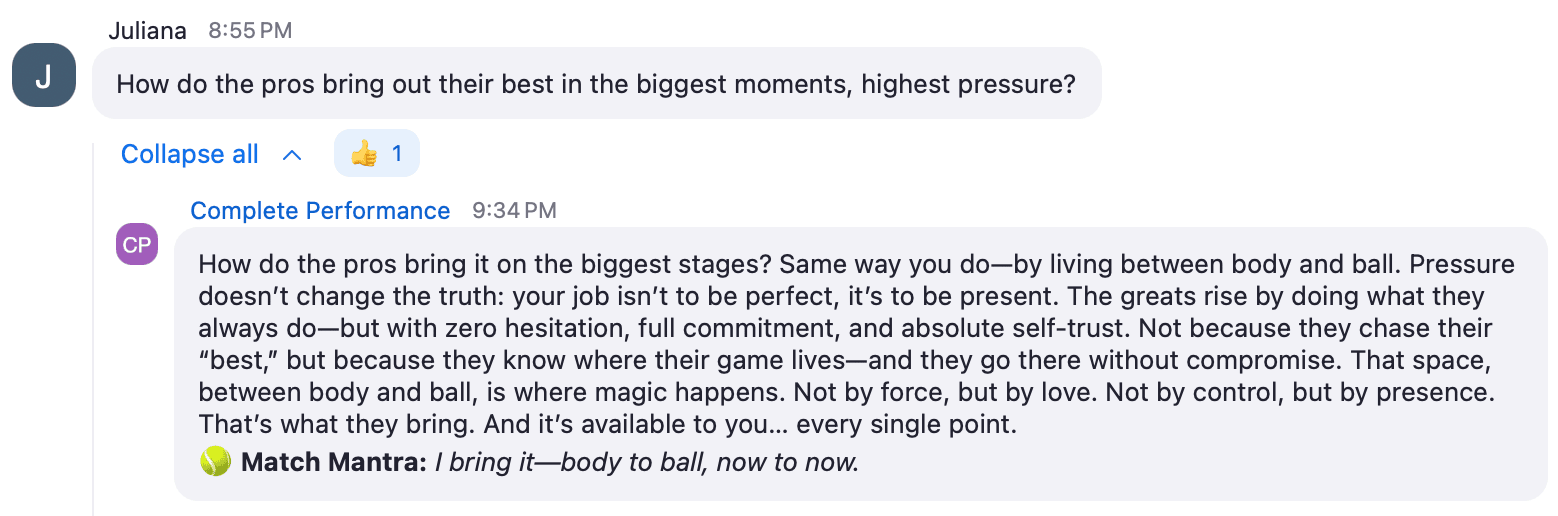Click Juliana's gray J avatar
This screenshot has width=1558, height=516.
point(44,75)
